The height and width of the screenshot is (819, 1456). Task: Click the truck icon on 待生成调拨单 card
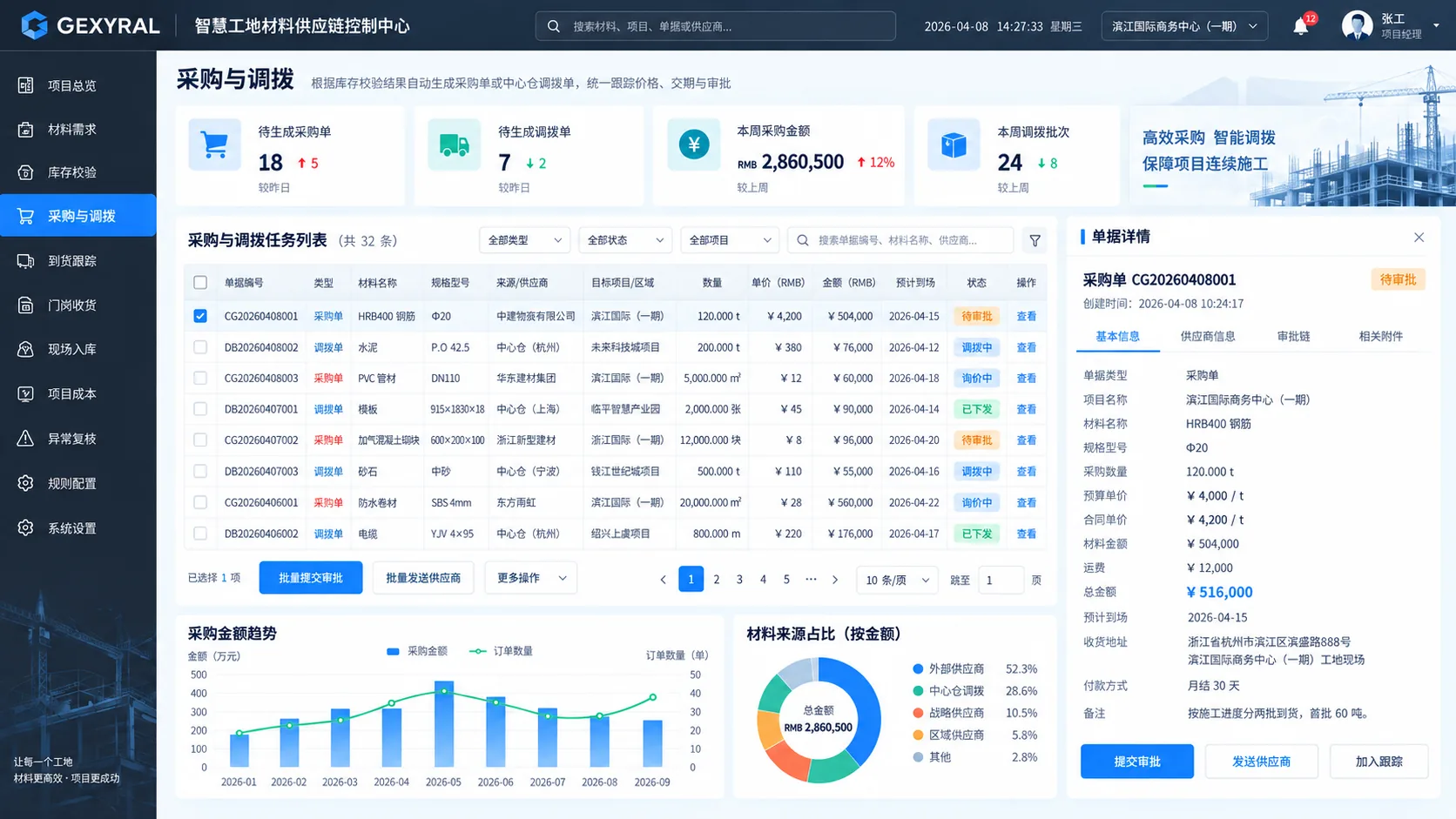(x=454, y=144)
